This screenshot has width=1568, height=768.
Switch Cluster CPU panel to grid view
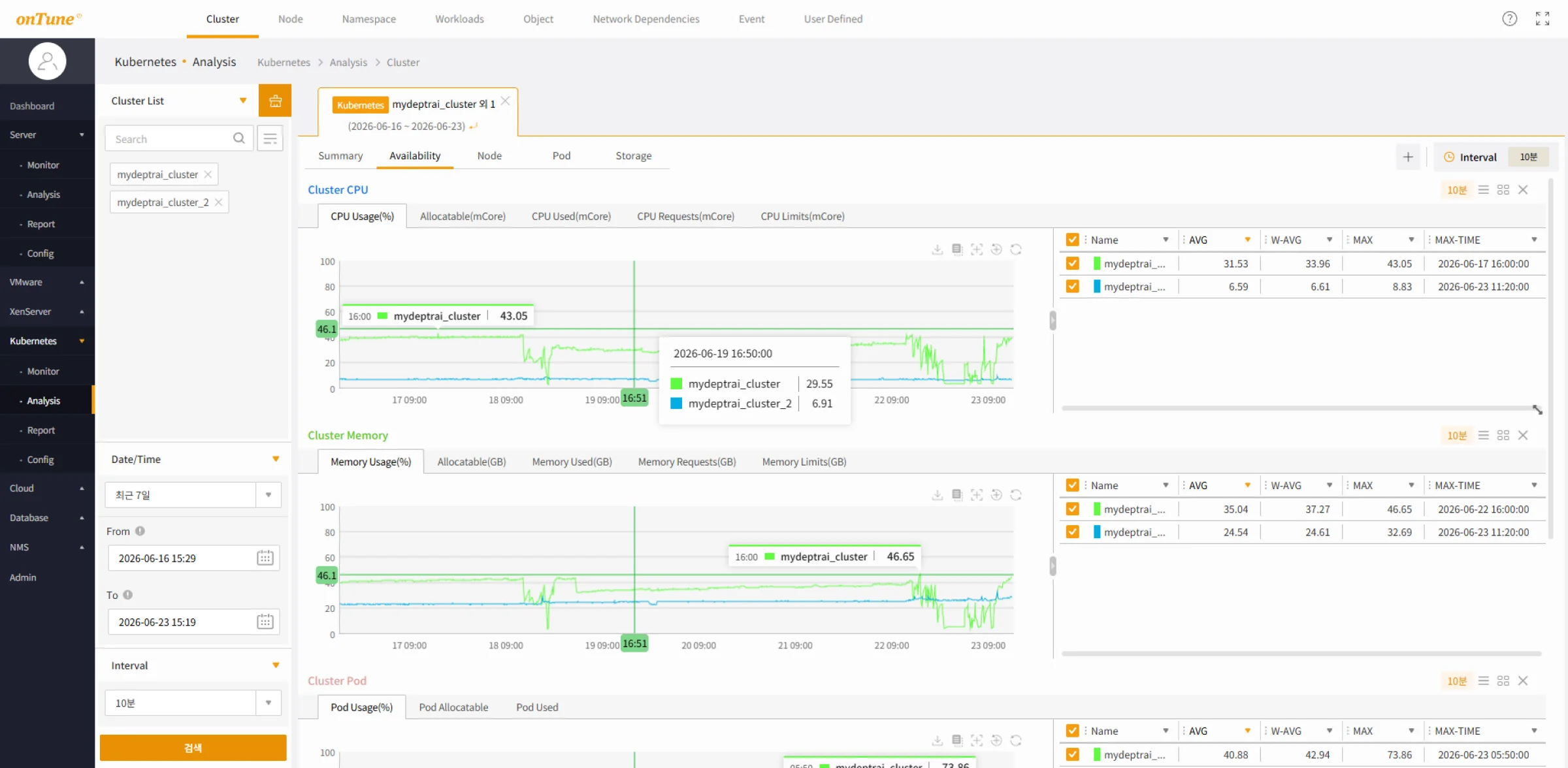[1503, 189]
